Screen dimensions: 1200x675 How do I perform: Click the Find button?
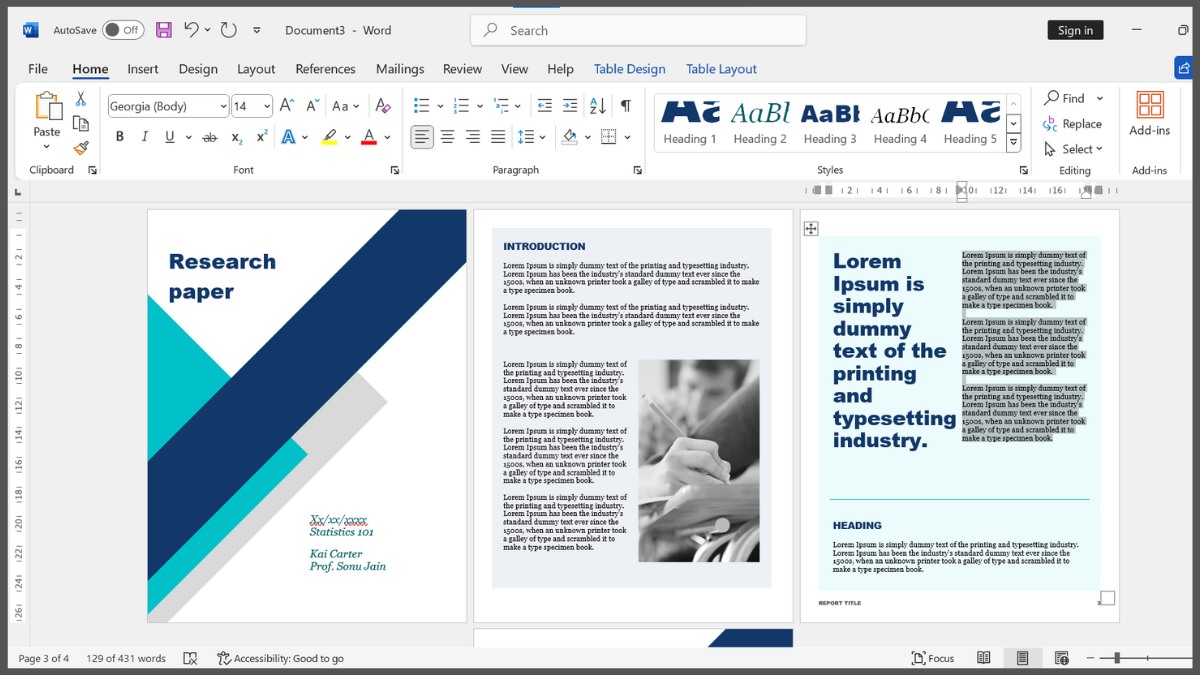(x=1065, y=98)
